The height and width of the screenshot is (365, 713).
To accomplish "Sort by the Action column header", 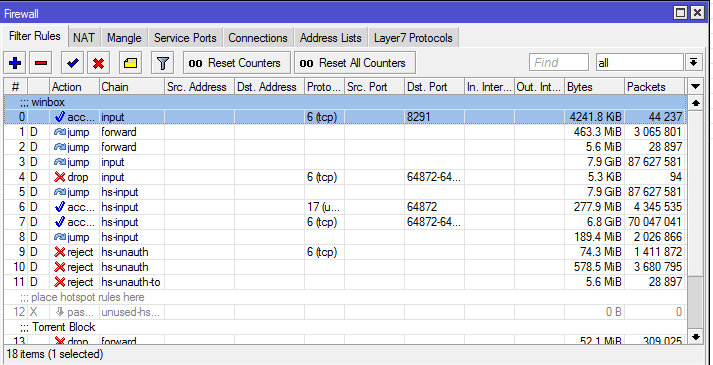I will (74, 87).
